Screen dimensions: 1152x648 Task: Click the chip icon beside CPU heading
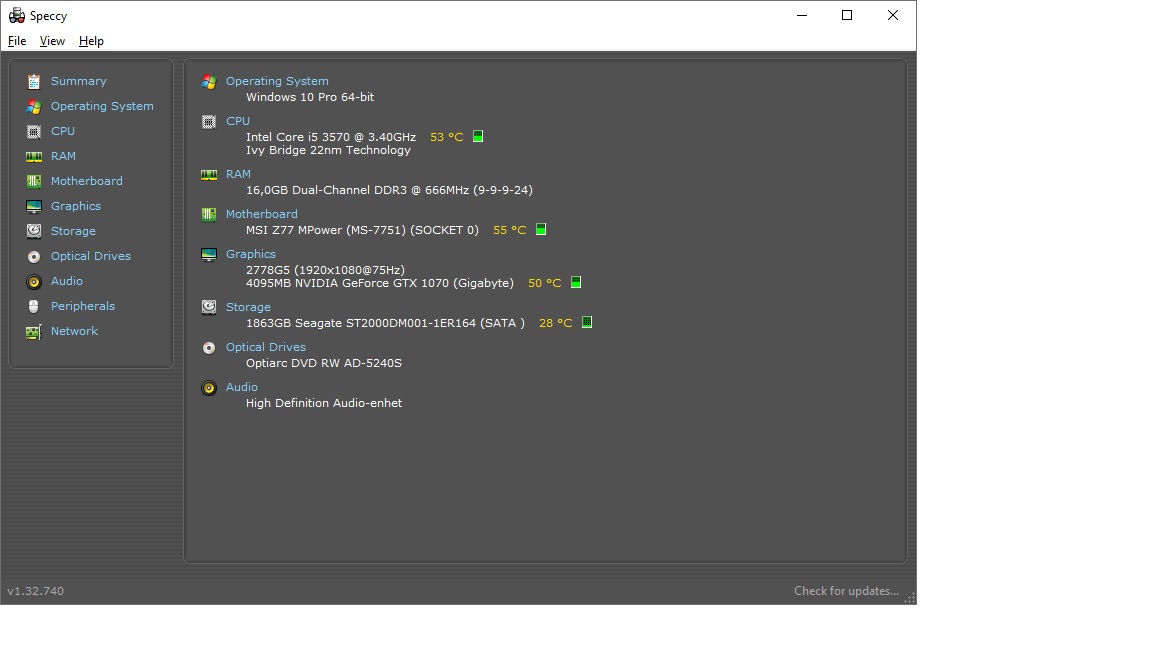pos(209,121)
